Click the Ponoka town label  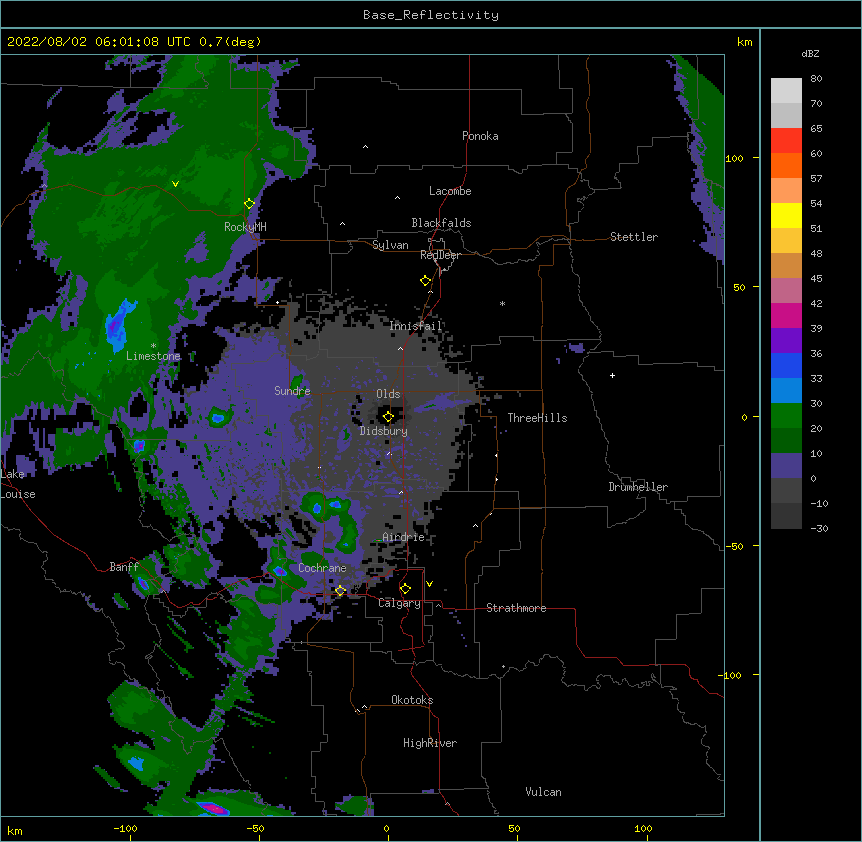coord(480,136)
